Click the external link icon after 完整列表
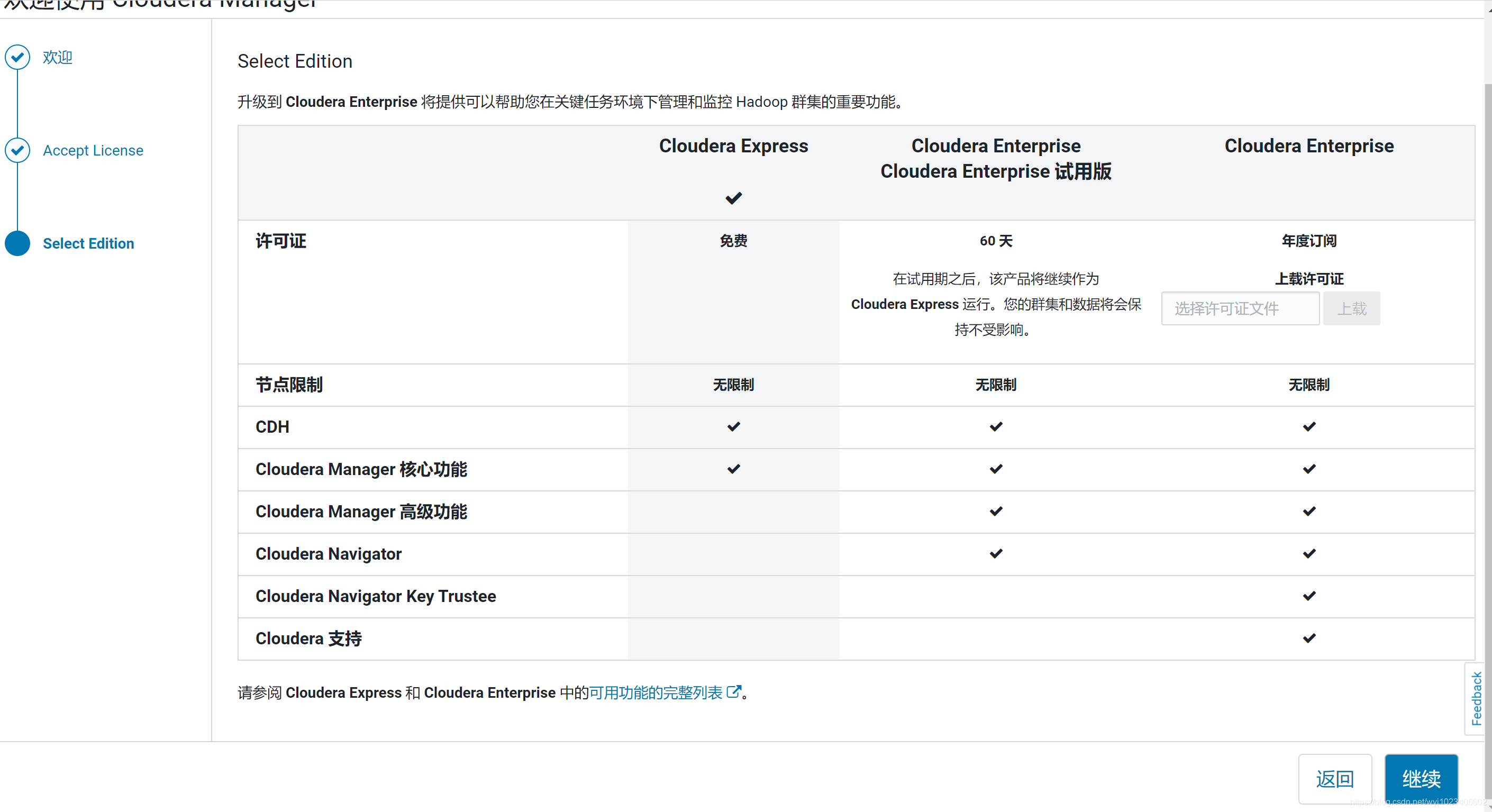Screen dimensions: 1492x812 click(733, 691)
